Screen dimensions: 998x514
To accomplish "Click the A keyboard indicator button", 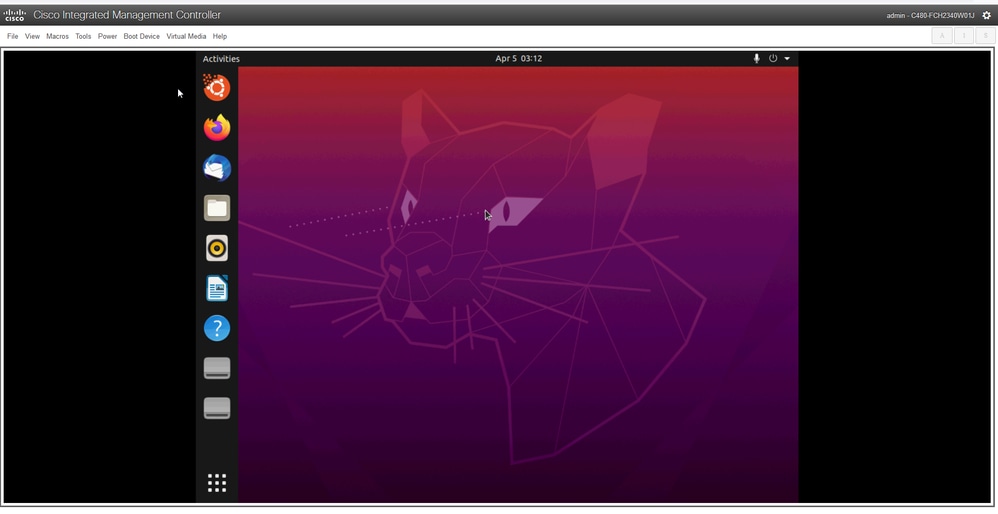I will (x=942, y=36).
